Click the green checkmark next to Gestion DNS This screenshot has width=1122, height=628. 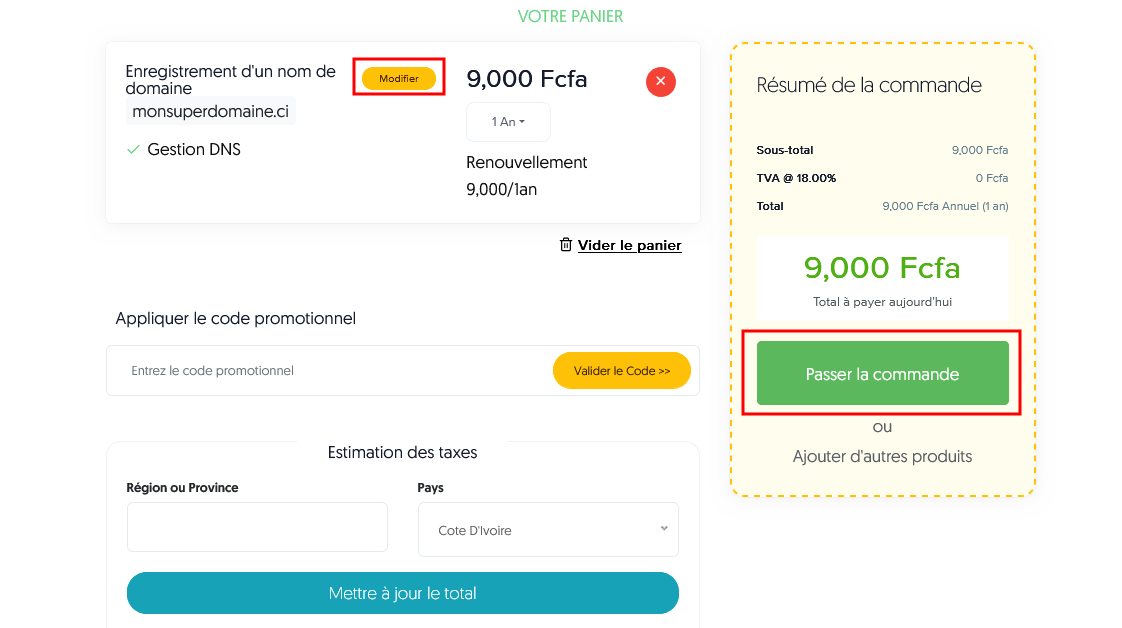point(133,150)
